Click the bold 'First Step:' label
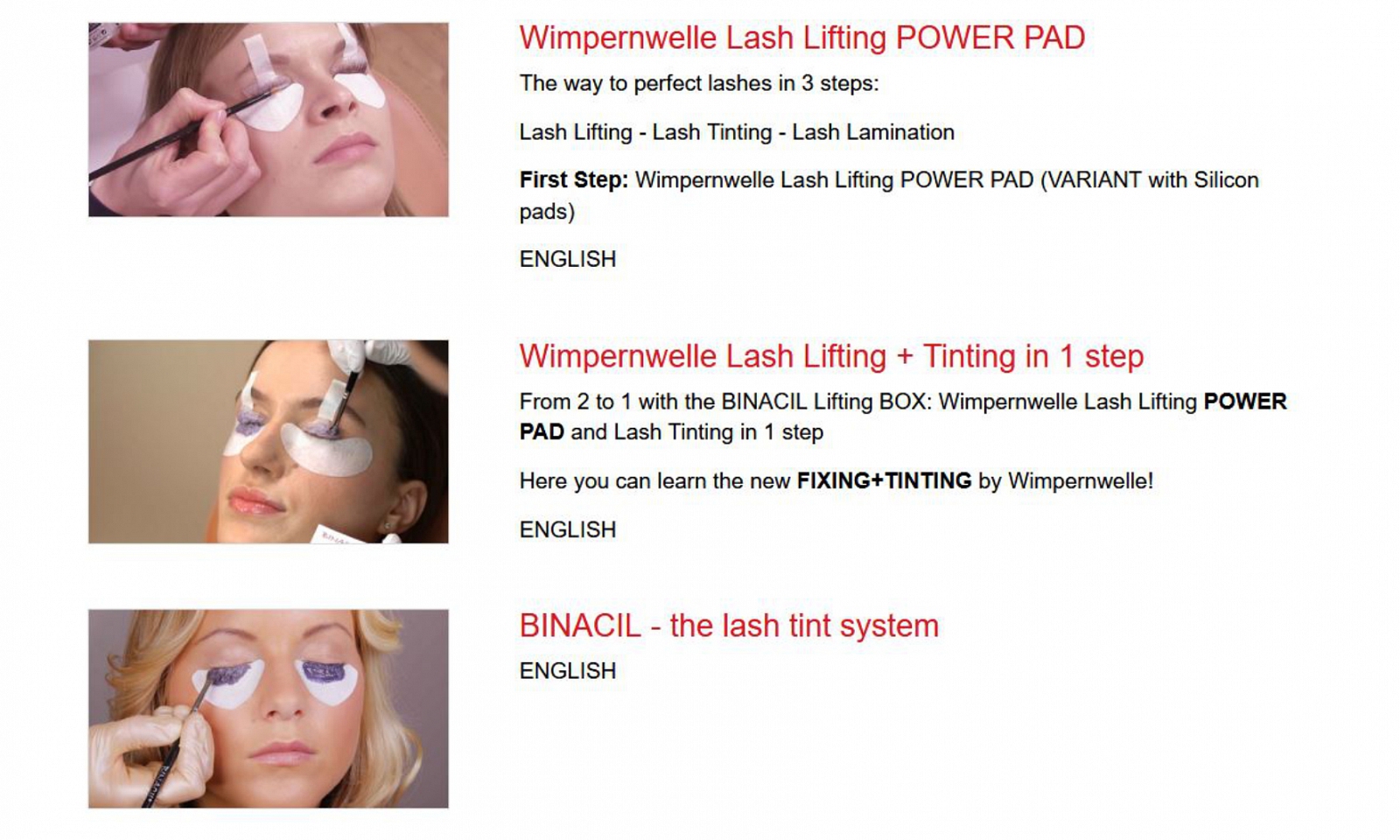The image size is (1400, 840). (574, 180)
